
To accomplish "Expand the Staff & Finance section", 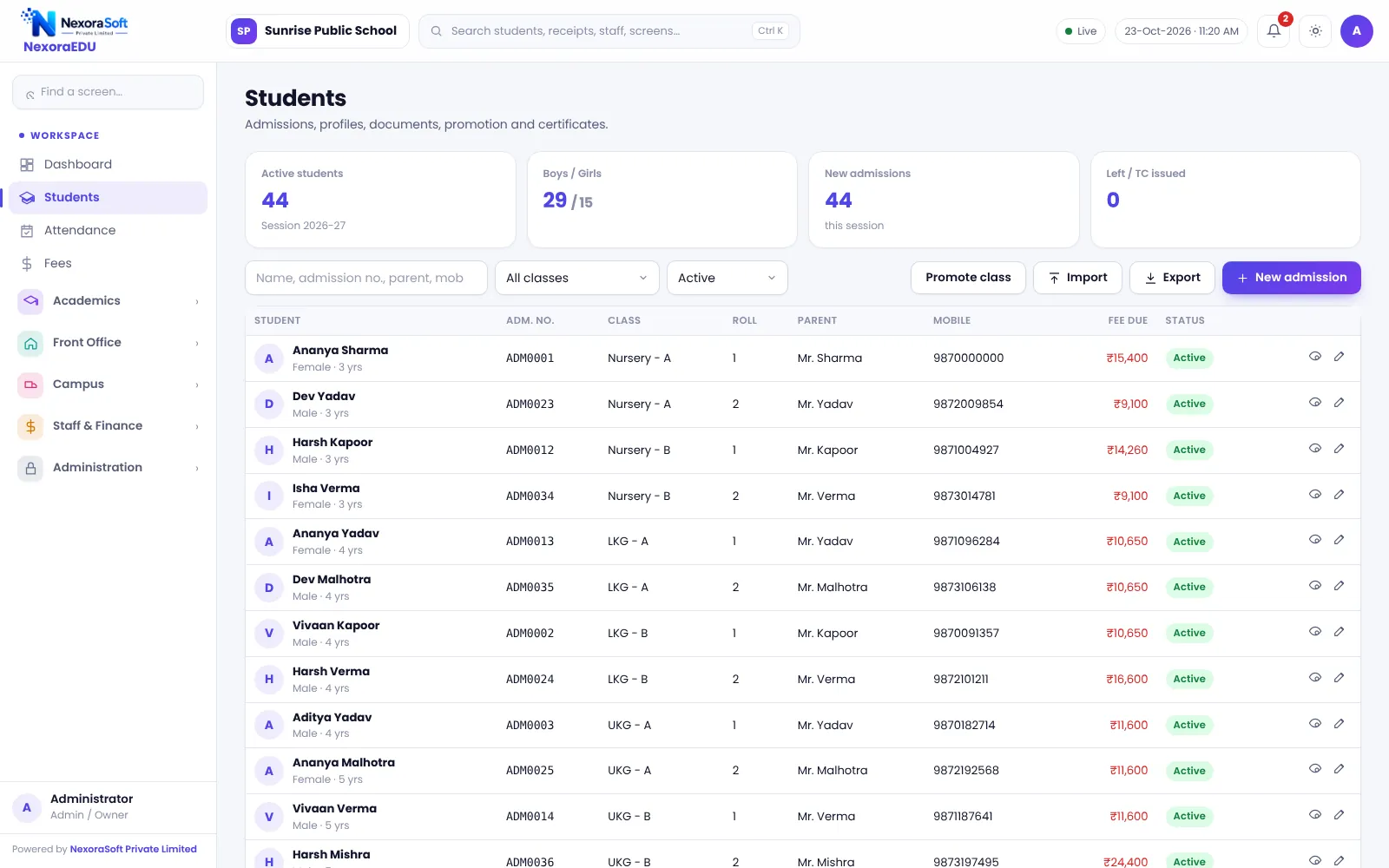I will 109,426.
